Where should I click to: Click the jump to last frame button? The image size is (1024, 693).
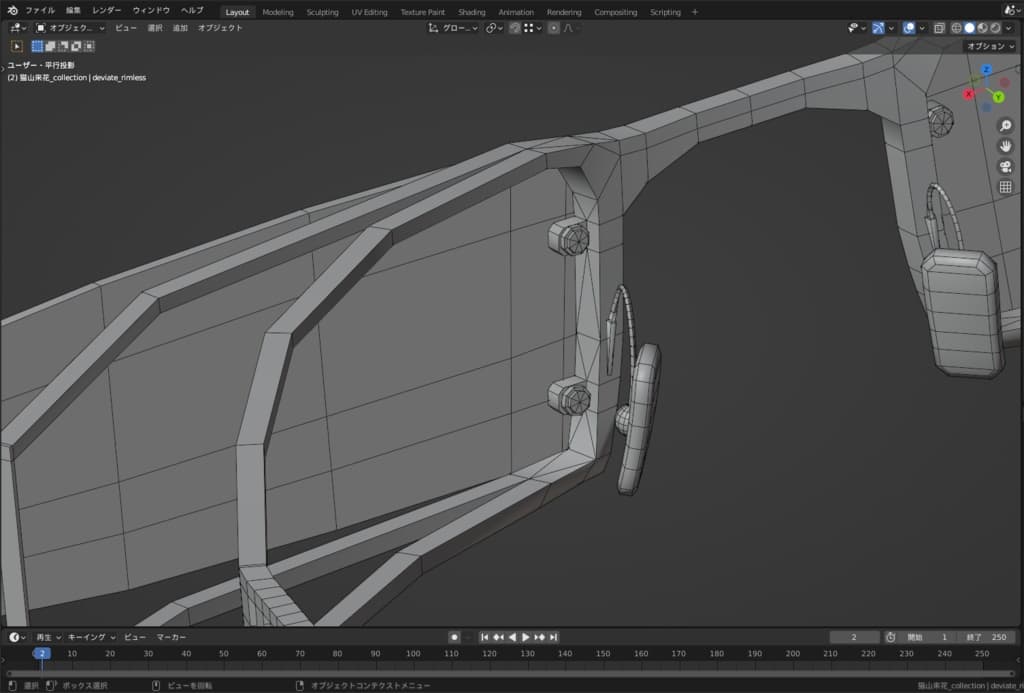click(553, 637)
